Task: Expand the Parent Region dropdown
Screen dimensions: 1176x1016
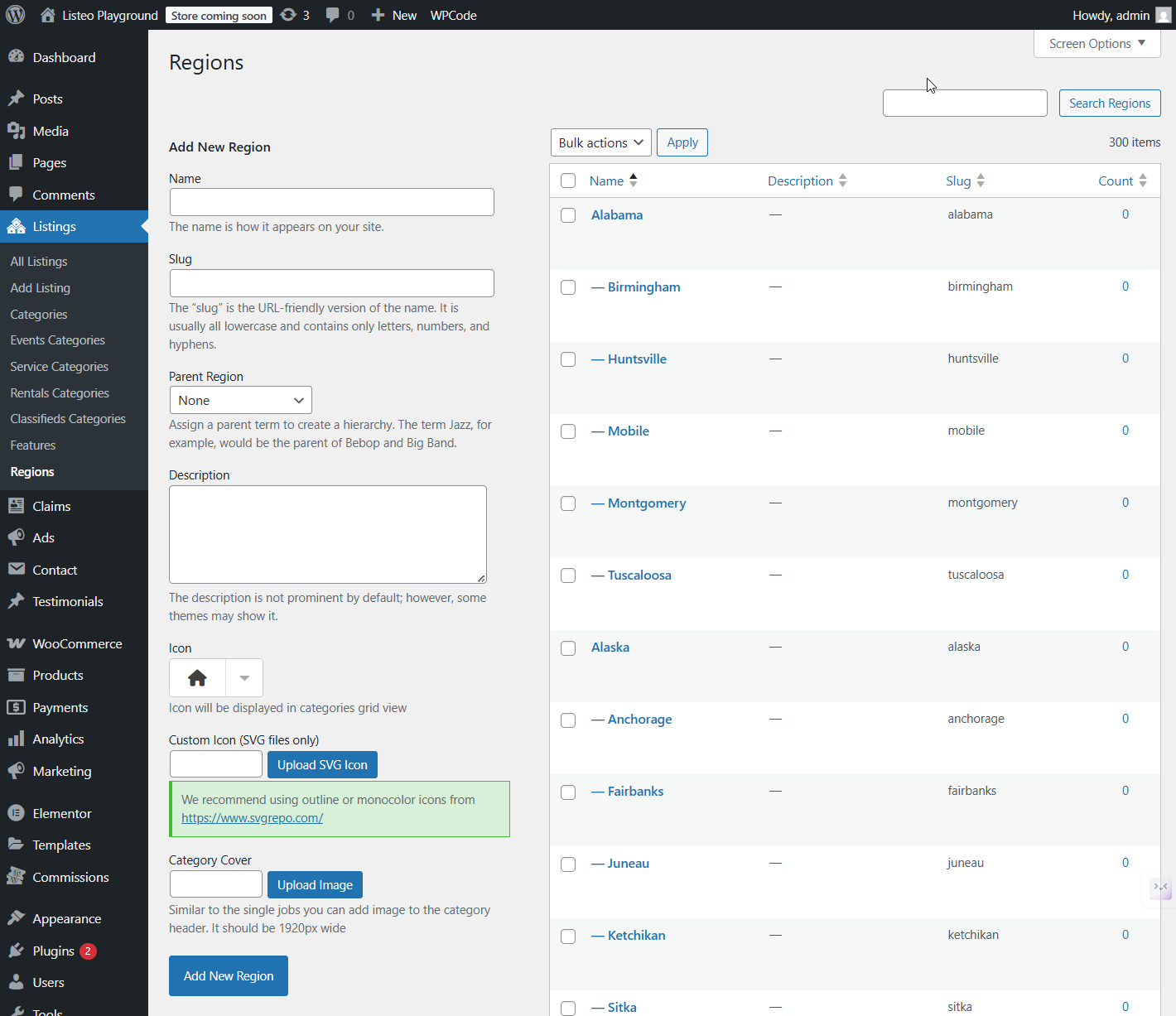Action: point(240,400)
